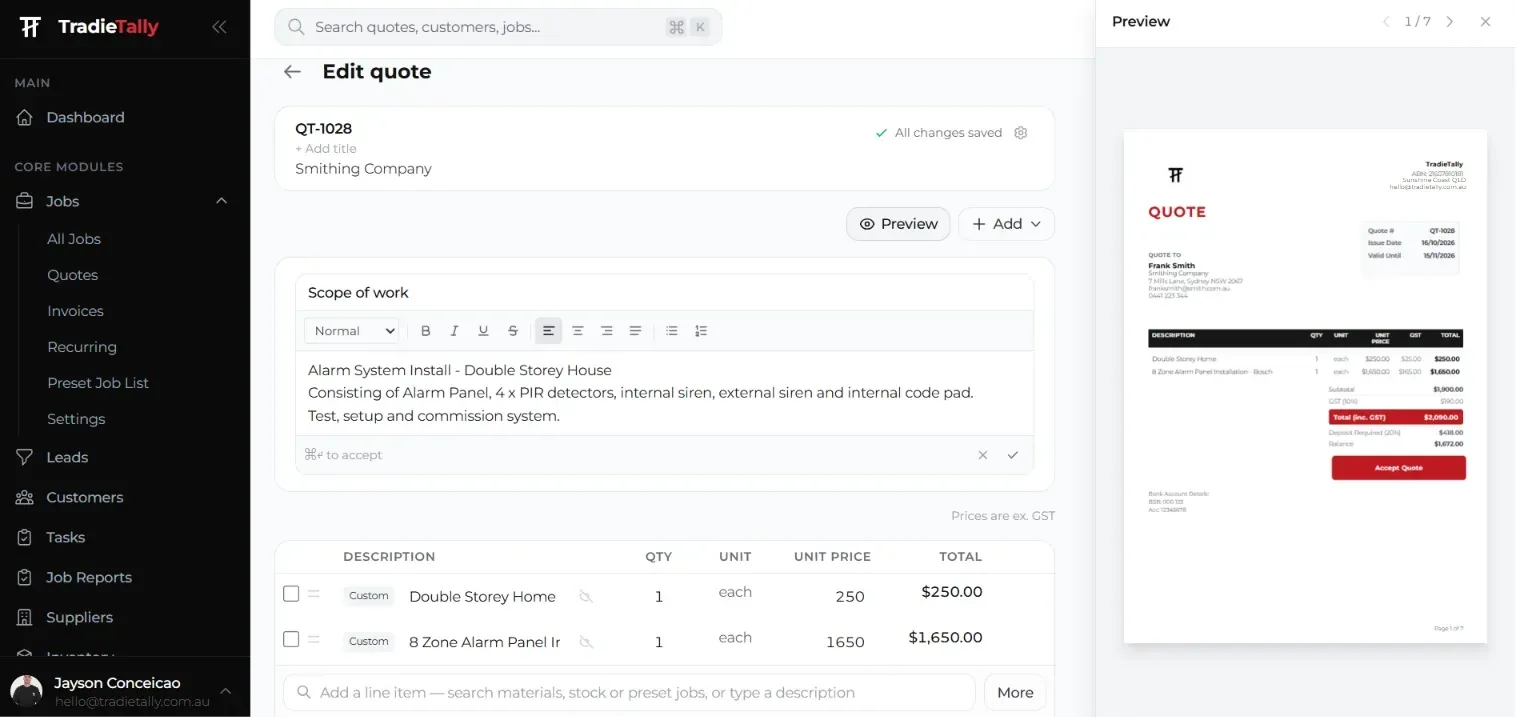
Task: Open quote settings gear beside All changes saved
Action: point(1021,133)
